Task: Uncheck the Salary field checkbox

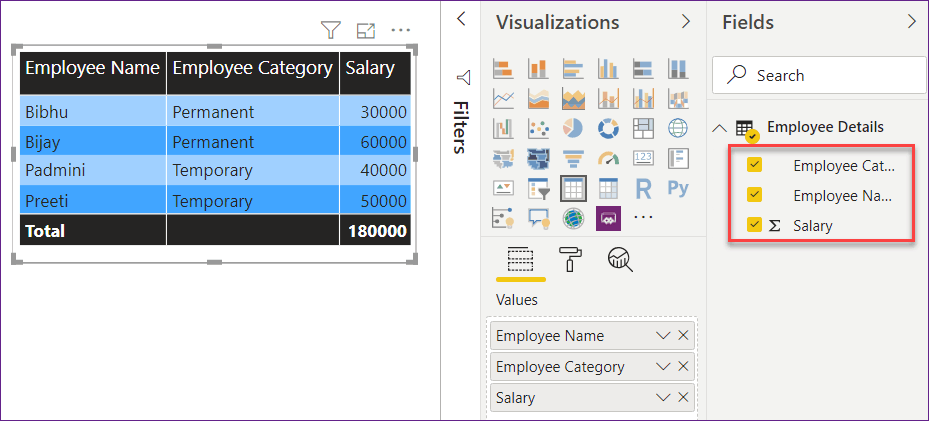Action: tap(754, 224)
